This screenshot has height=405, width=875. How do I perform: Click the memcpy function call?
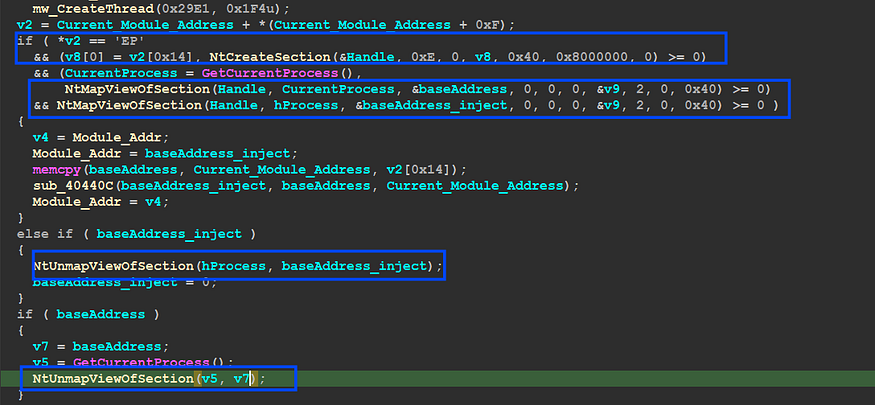[56, 169]
